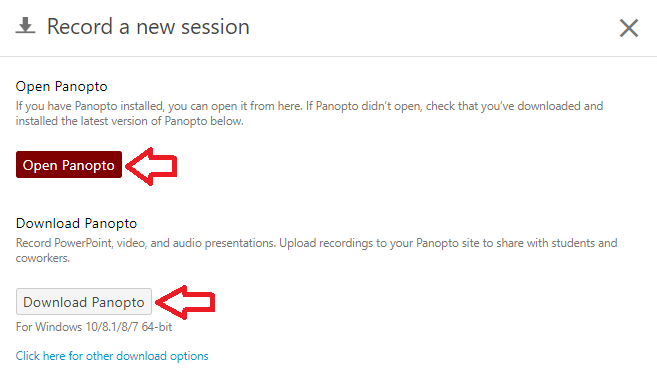Click the word "coworkers." in the description
This screenshot has height=383, width=657.
point(43,258)
